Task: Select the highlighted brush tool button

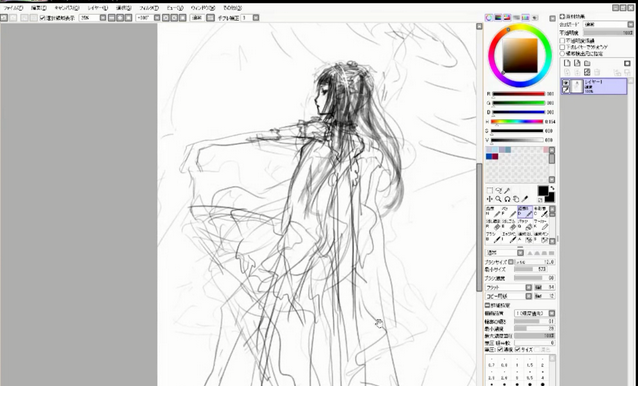Action: pyautogui.click(x=525, y=212)
